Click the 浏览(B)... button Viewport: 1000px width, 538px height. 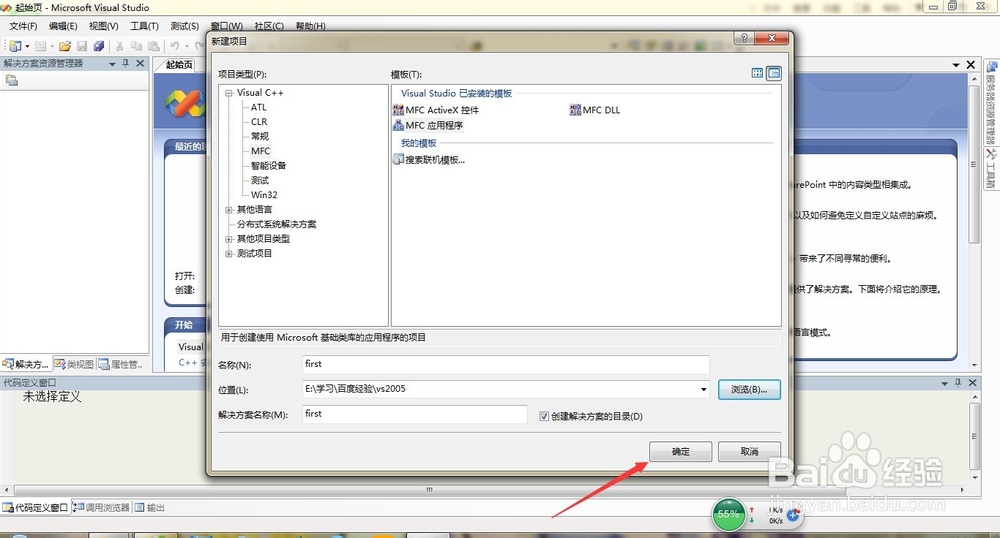tap(749, 389)
